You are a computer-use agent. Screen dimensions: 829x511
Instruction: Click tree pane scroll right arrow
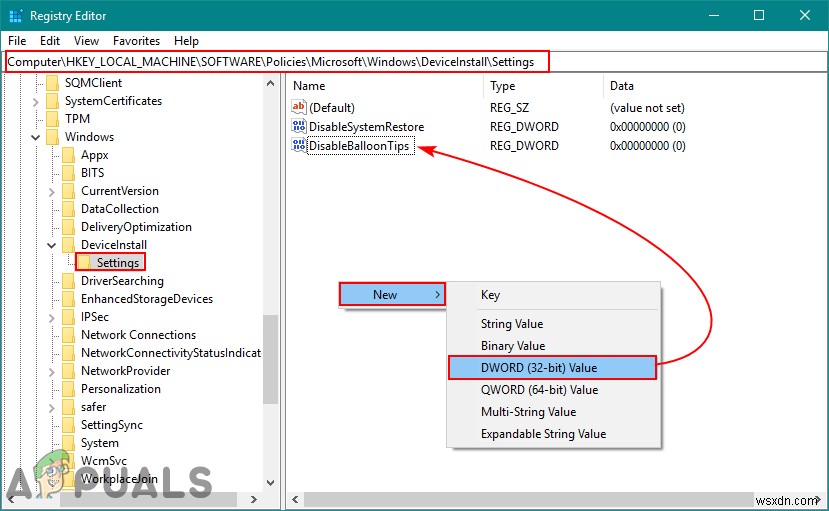tap(253, 499)
